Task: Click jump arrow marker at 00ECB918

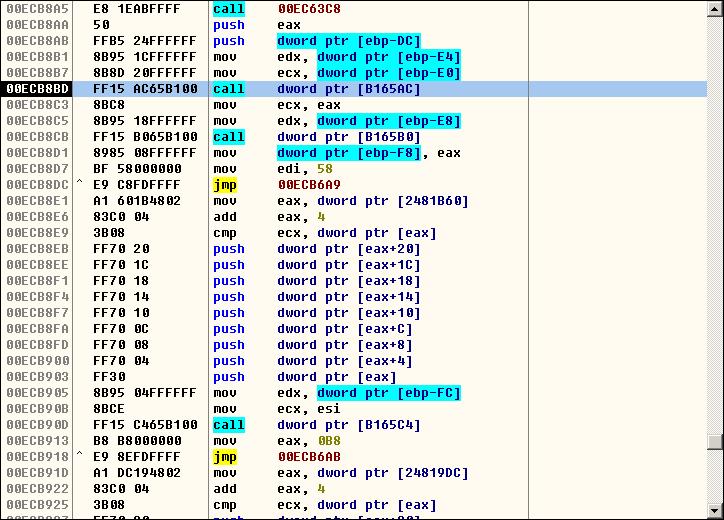Action: click(x=79, y=455)
